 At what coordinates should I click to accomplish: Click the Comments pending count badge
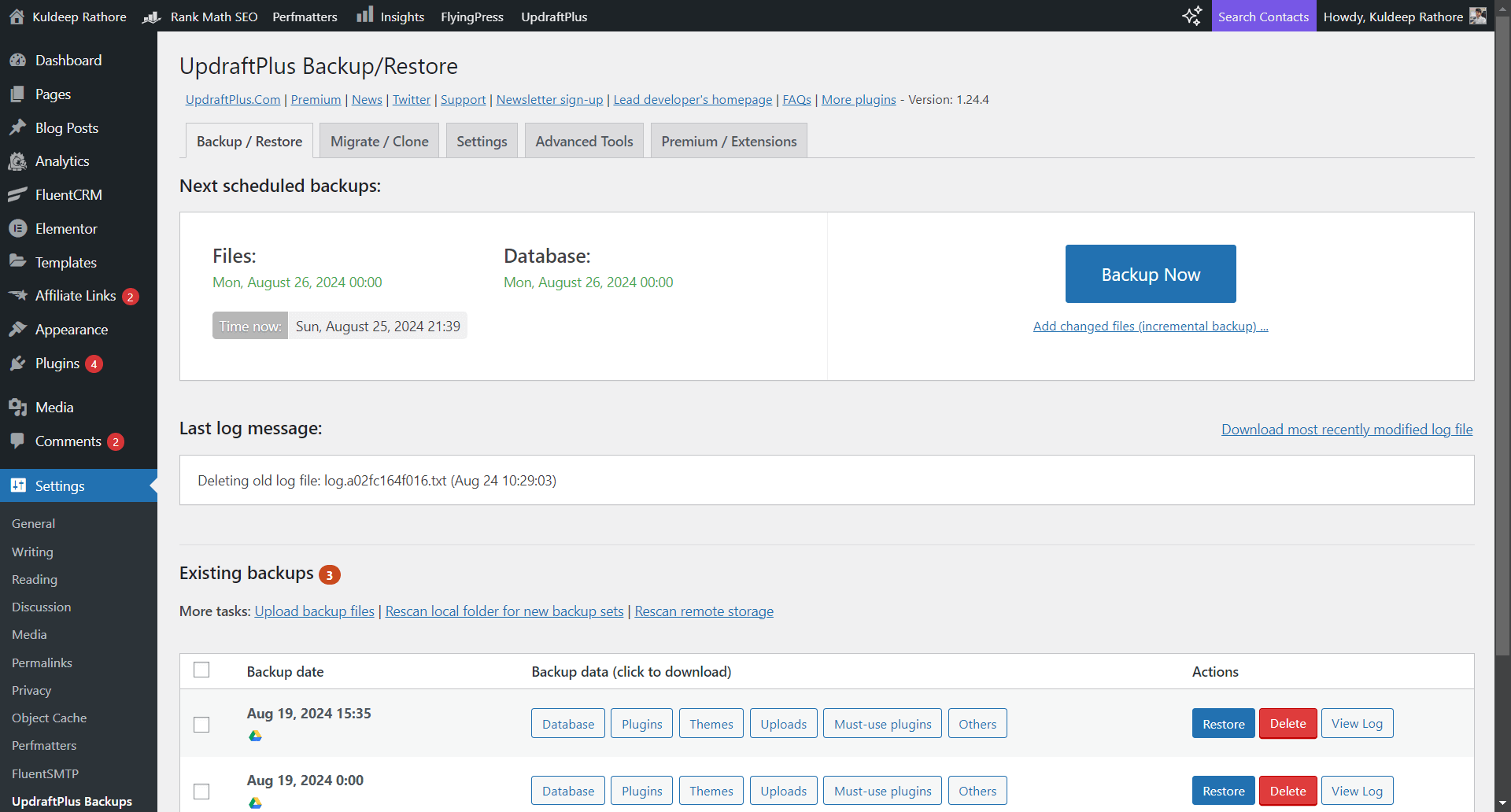click(116, 442)
